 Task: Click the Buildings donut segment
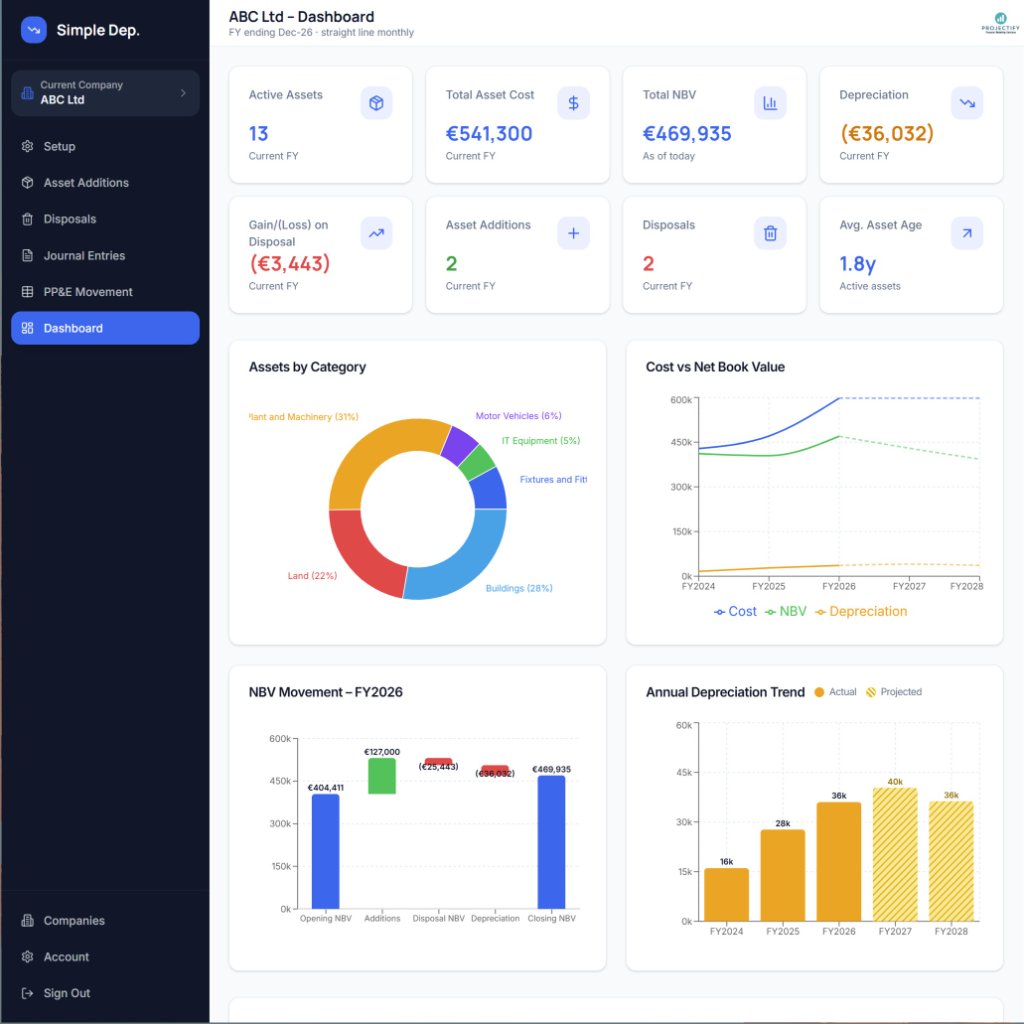tap(465, 563)
